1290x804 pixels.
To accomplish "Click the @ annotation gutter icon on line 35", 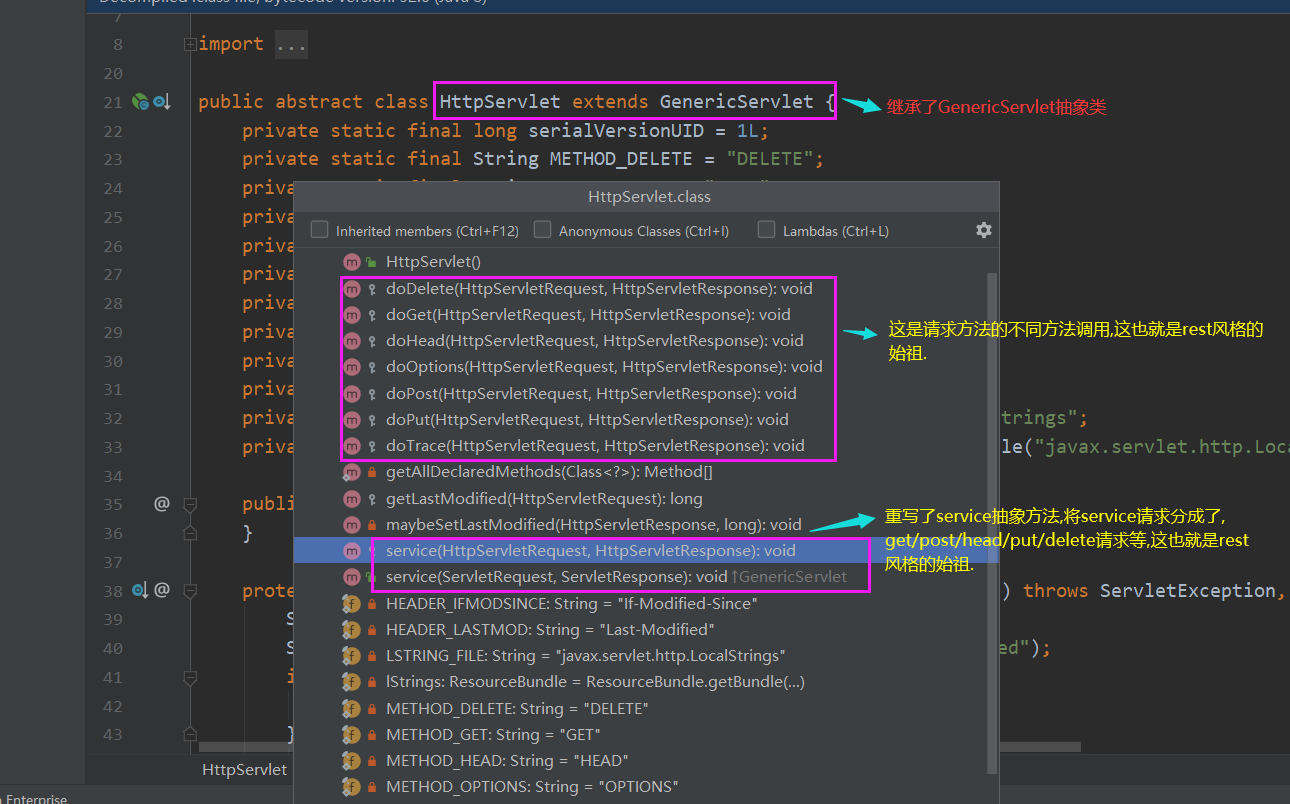I will tap(161, 504).
